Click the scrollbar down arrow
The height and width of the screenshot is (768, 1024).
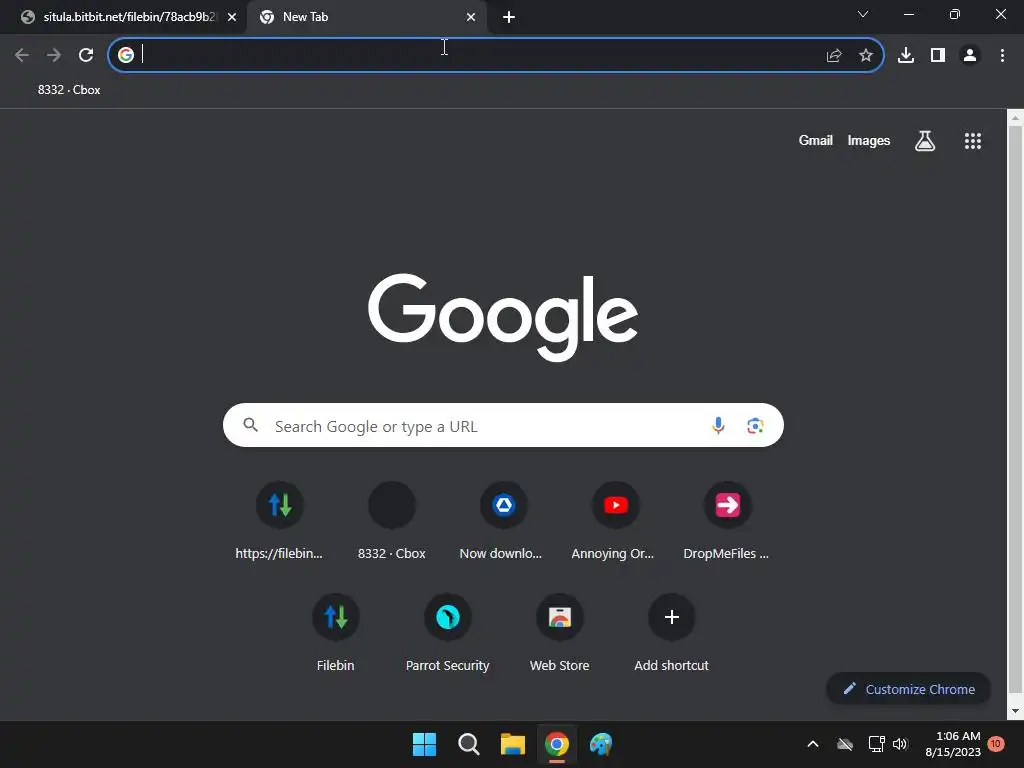(1015, 711)
